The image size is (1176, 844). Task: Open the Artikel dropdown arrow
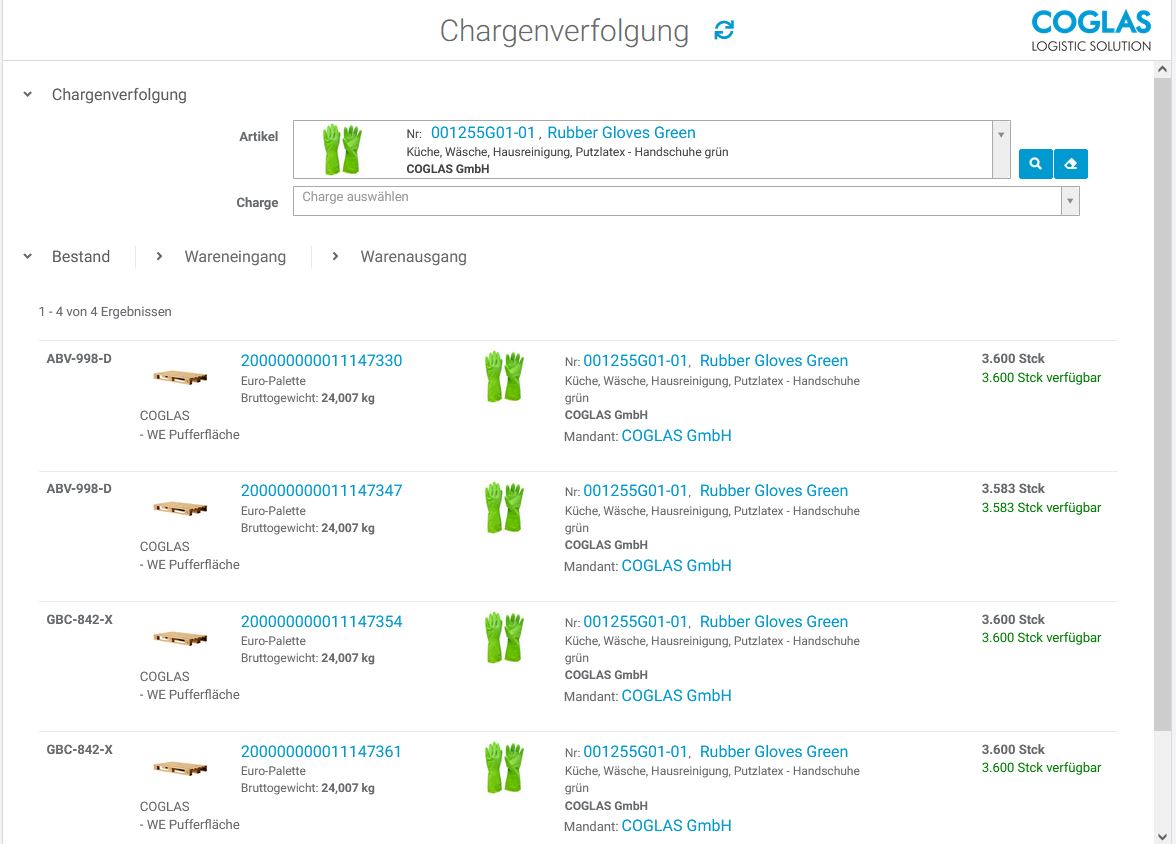[1001, 134]
